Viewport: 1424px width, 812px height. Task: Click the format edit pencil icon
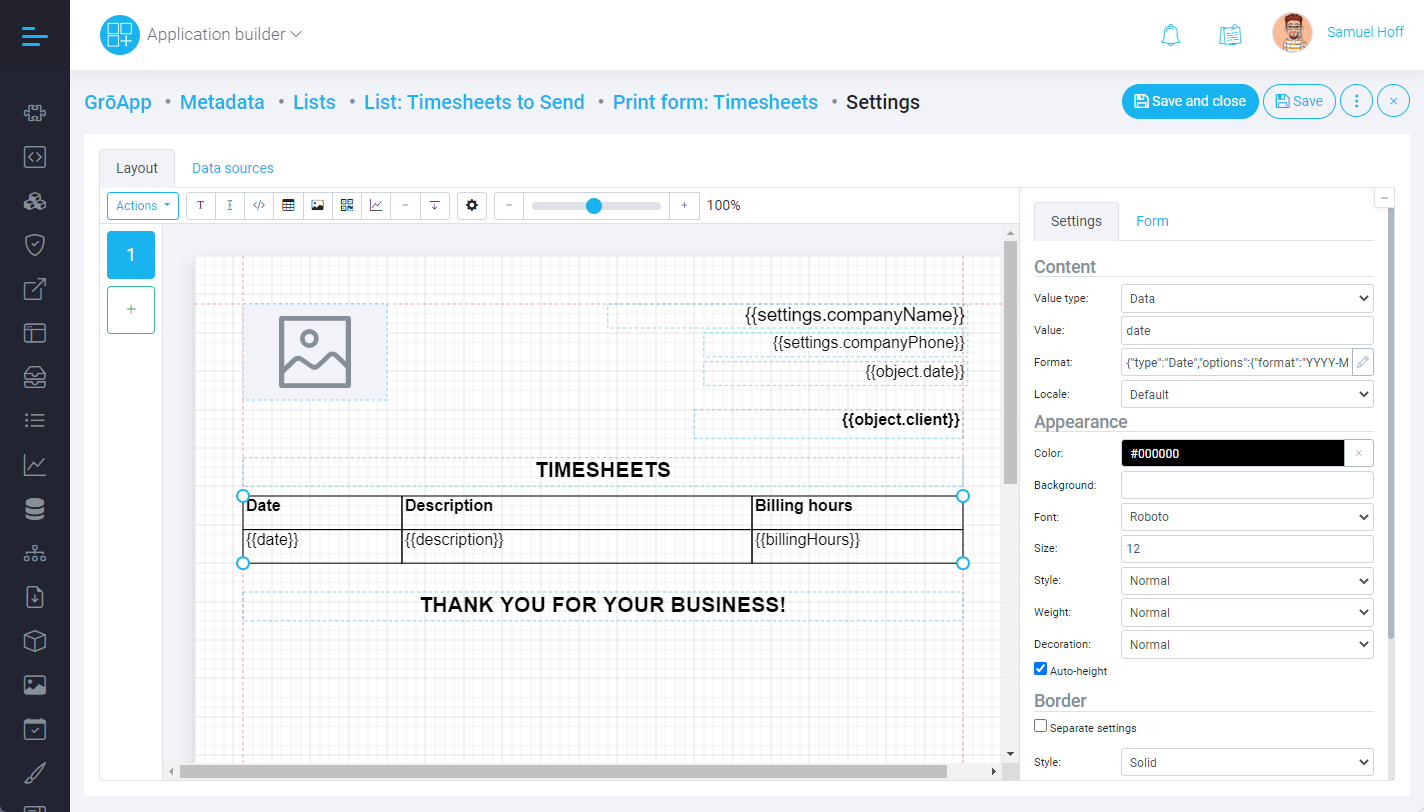1362,362
